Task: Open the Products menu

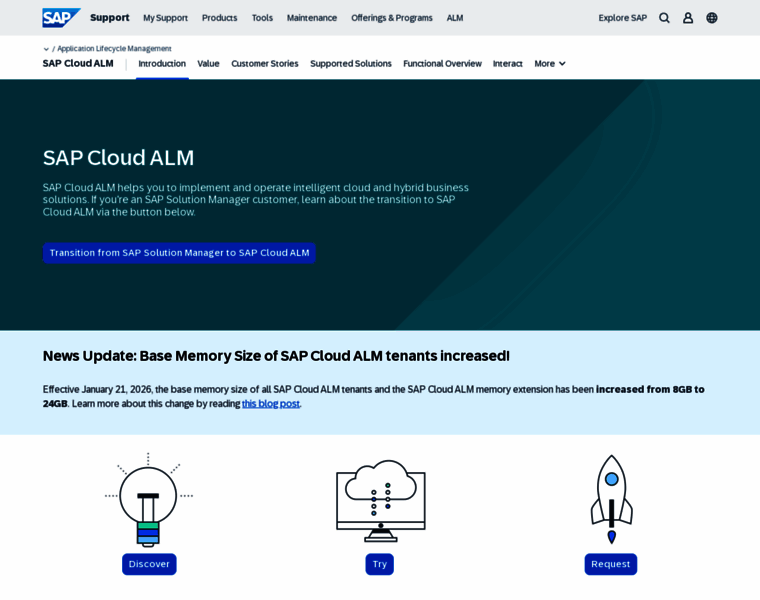Action: [x=220, y=18]
